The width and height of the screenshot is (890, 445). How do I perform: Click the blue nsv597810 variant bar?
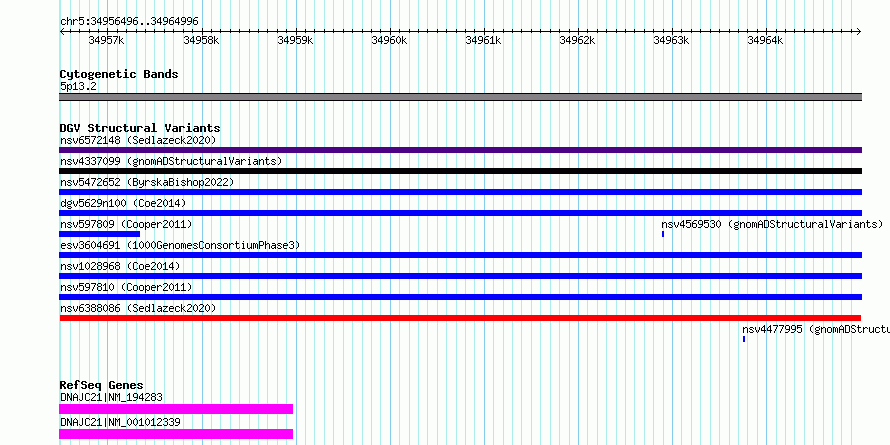[460, 297]
